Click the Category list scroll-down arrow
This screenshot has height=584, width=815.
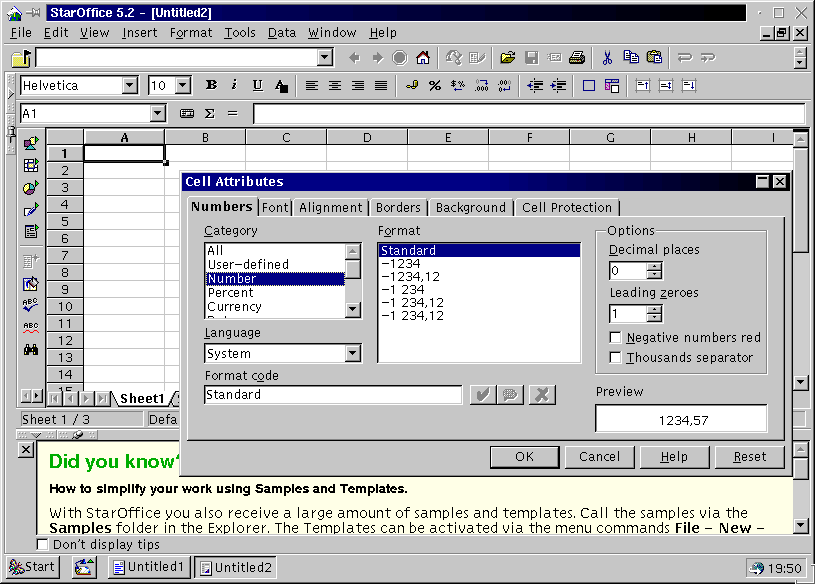(353, 310)
